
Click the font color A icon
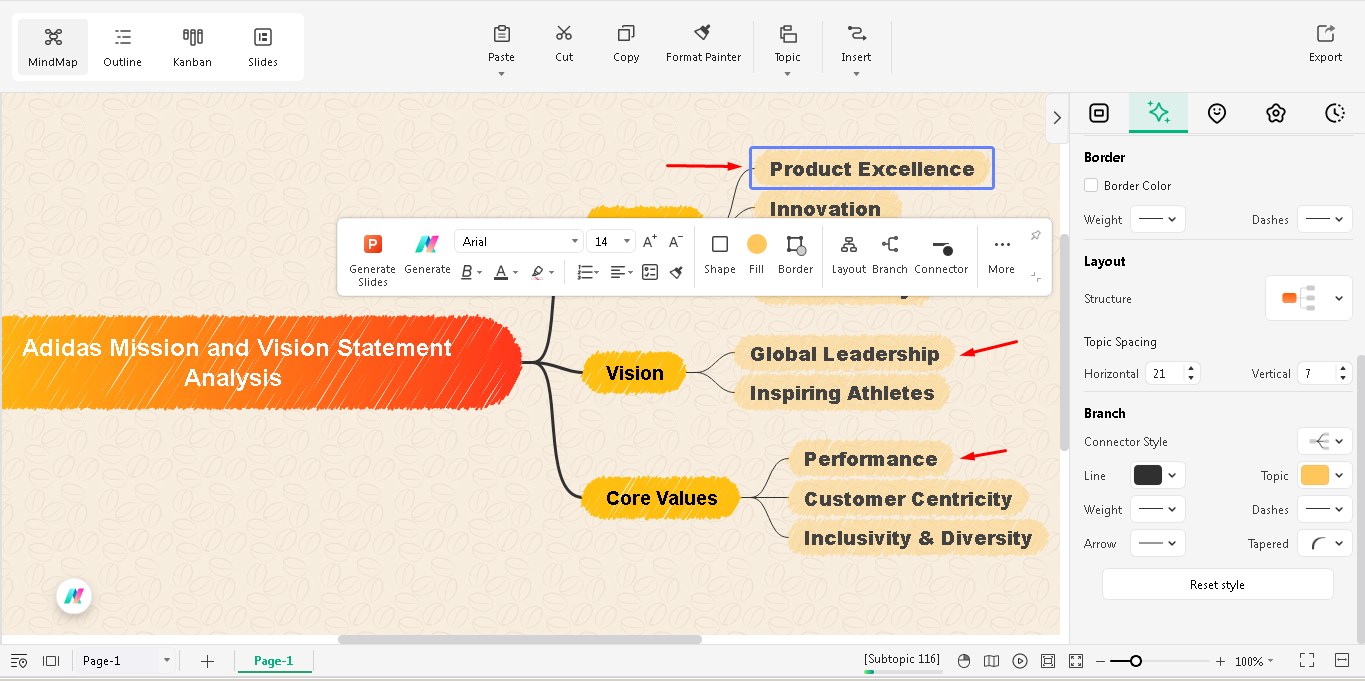(x=501, y=272)
